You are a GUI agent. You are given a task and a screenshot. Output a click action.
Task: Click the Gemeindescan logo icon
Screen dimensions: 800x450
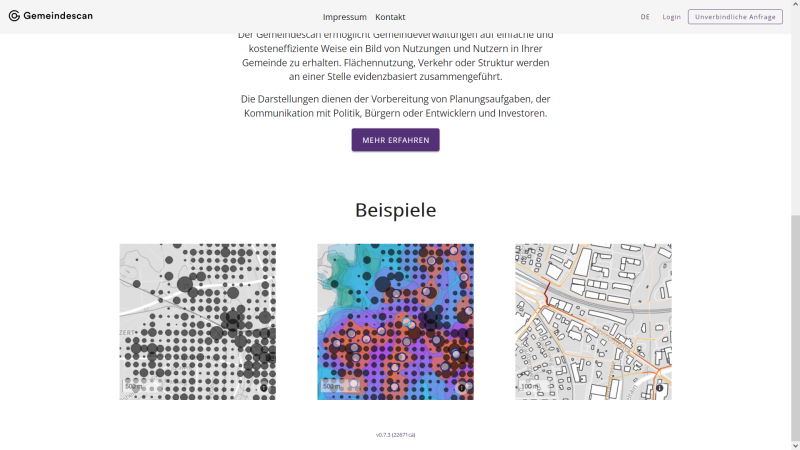point(14,16)
